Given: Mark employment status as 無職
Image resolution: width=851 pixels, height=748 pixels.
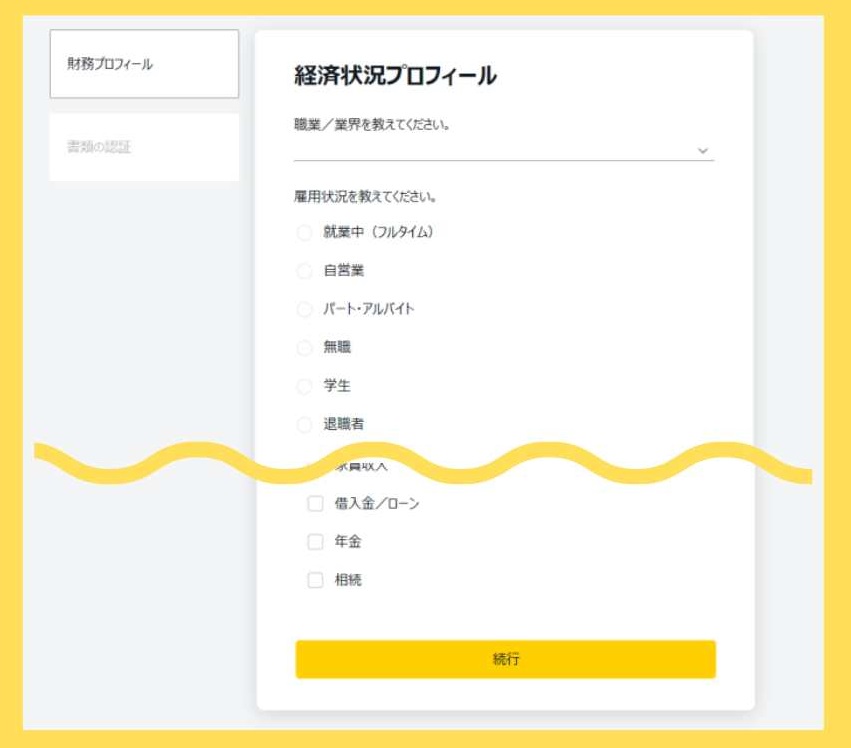Looking at the screenshot, I should 302,347.
